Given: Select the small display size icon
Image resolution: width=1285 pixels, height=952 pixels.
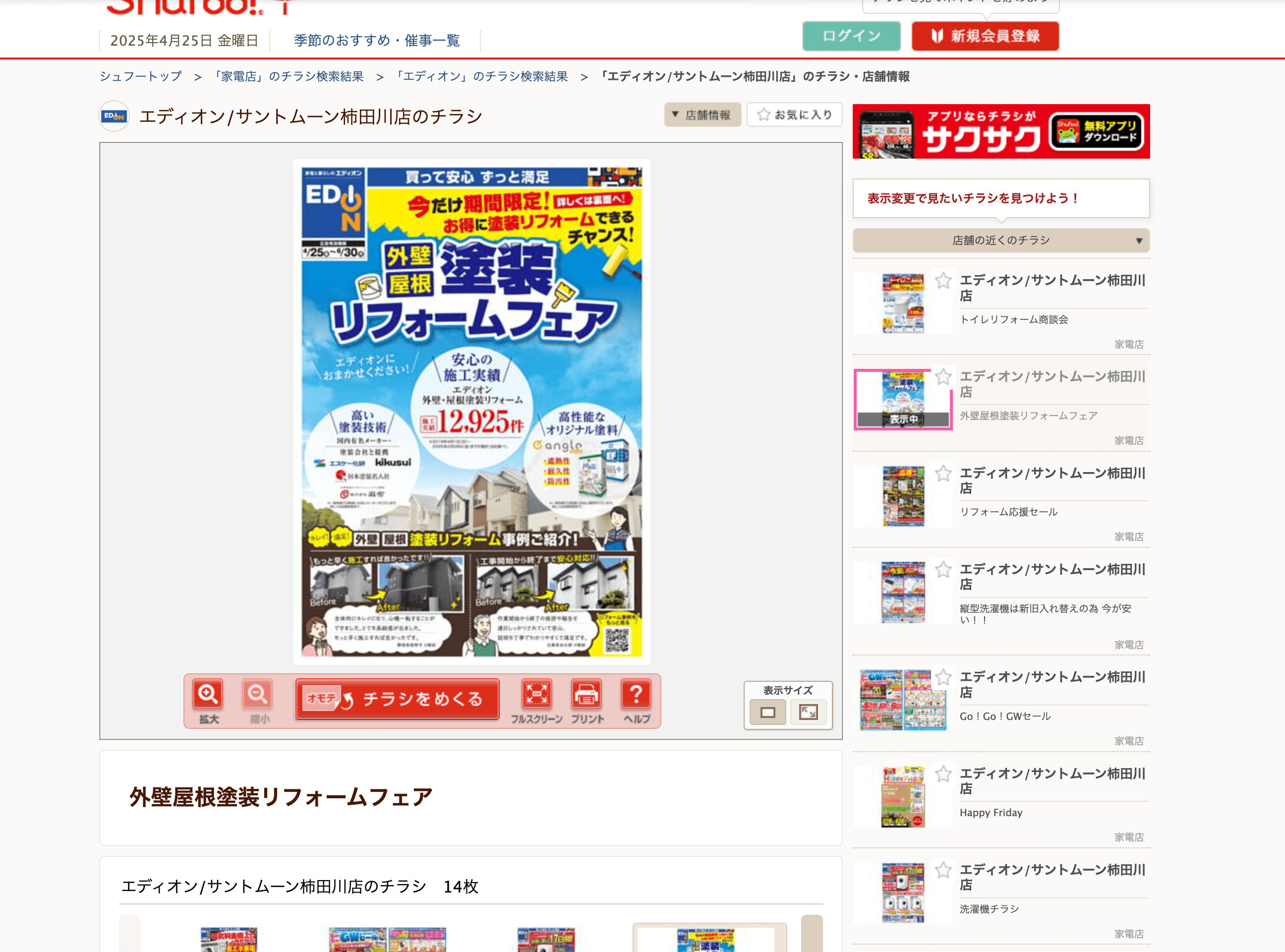Looking at the screenshot, I should coord(767,713).
